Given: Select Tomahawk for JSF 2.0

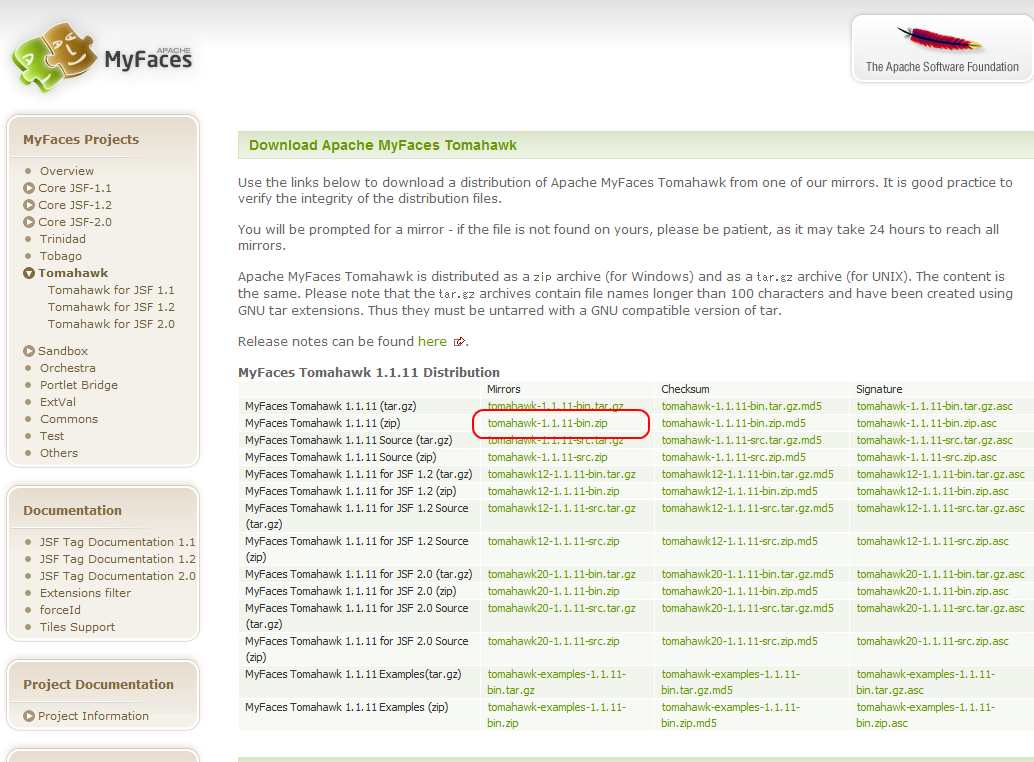Looking at the screenshot, I should tap(111, 324).
